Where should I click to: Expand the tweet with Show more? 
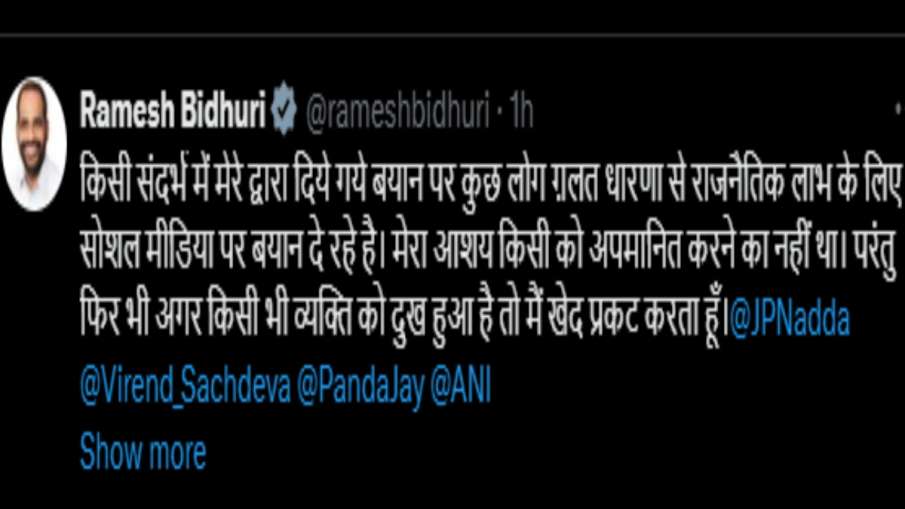[x=143, y=451]
